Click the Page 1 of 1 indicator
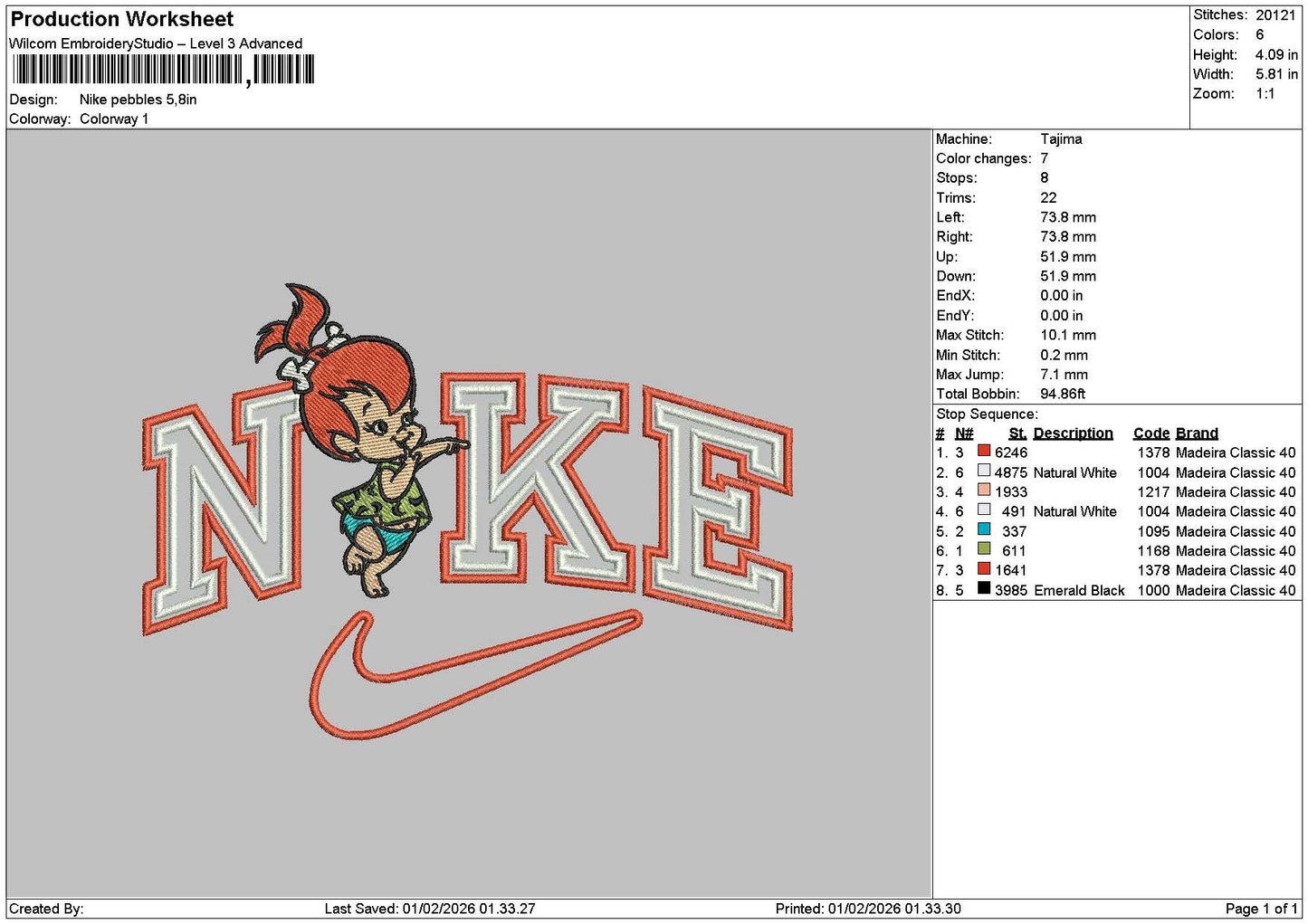The image size is (1308, 924). pyautogui.click(x=1262, y=909)
